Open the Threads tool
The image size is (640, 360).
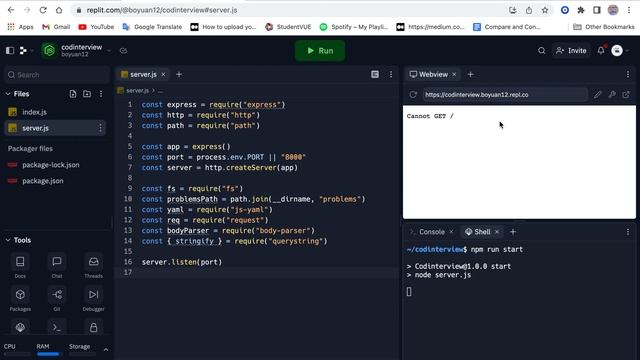point(93,266)
